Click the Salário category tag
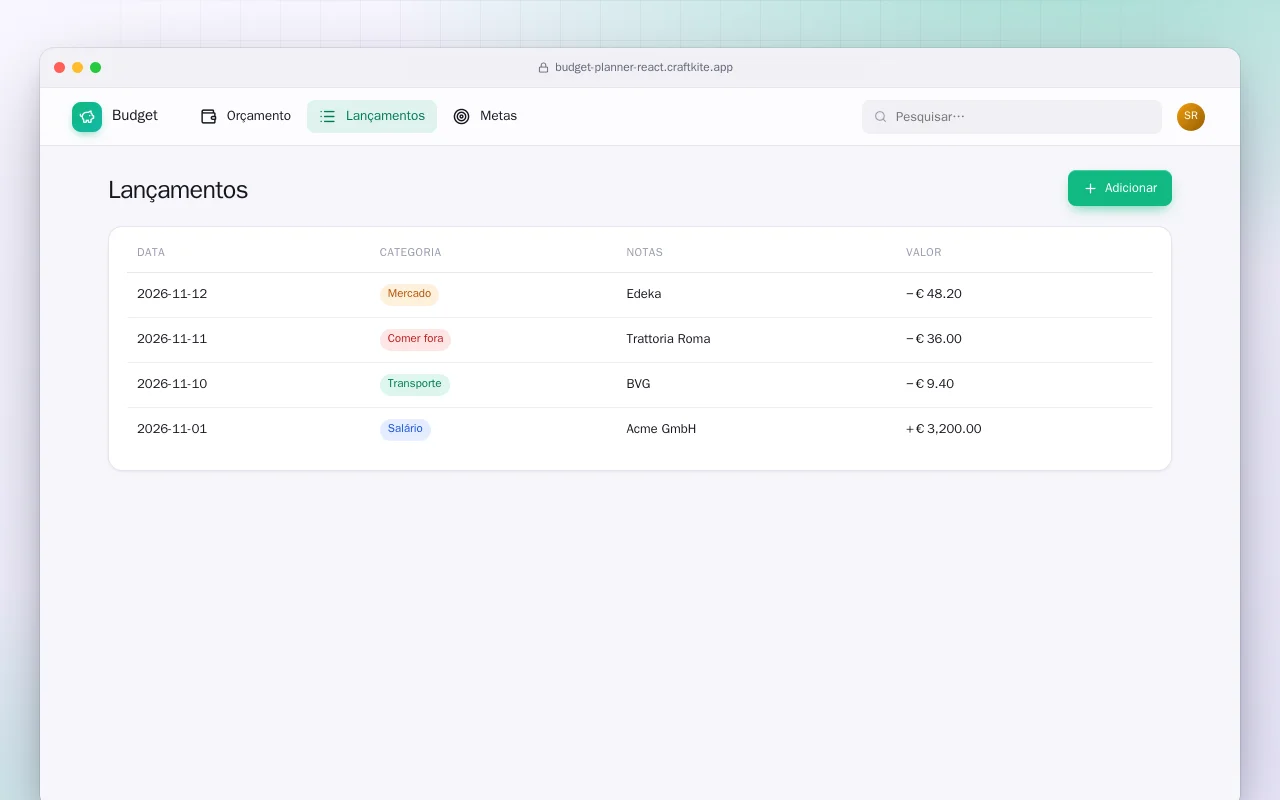Image resolution: width=1280 pixels, height=800 pixels. click(405, 429)
